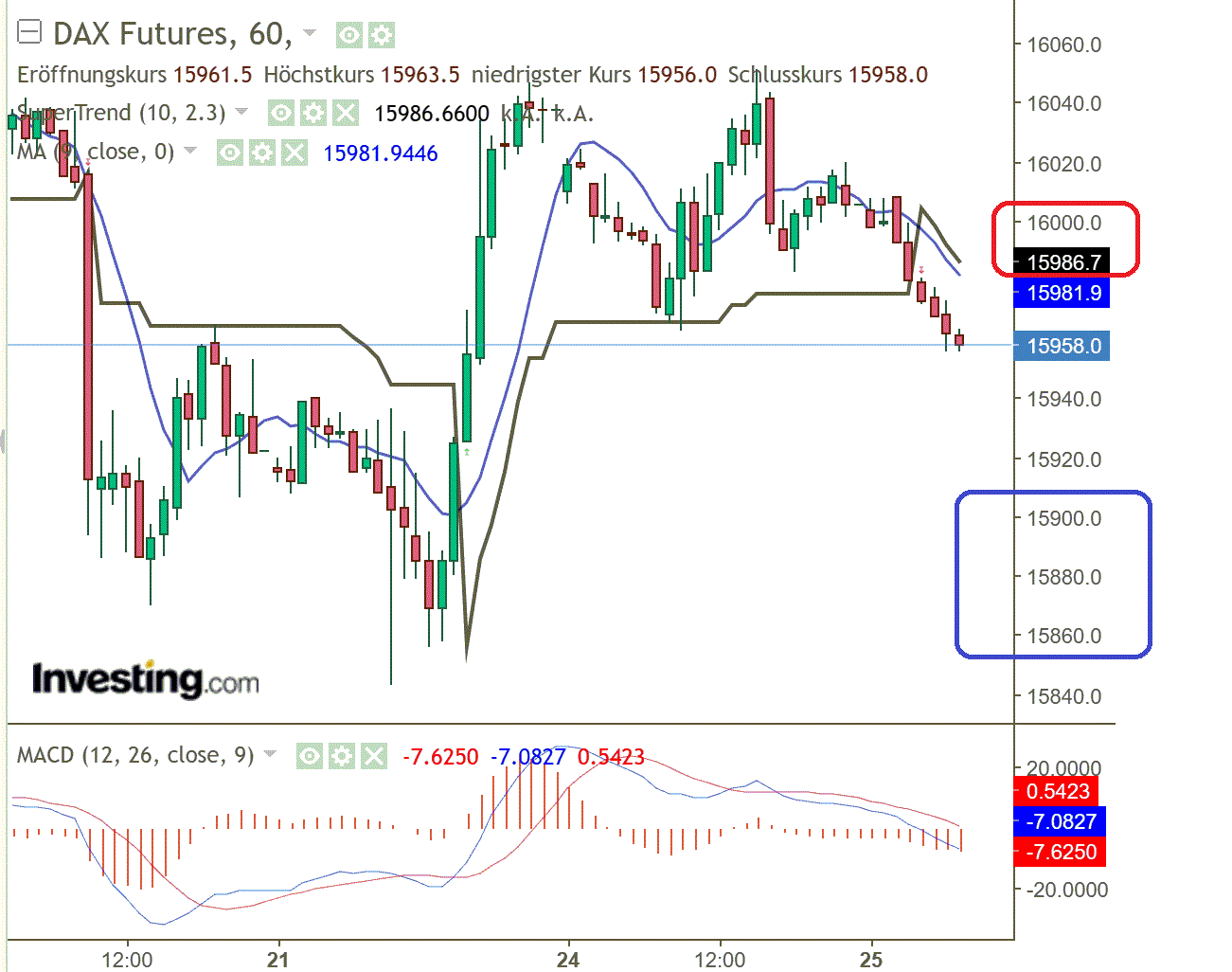Click the SuperTrend value 15986.6600
This screenshot has width=1232, height=972.
point(432,114)
